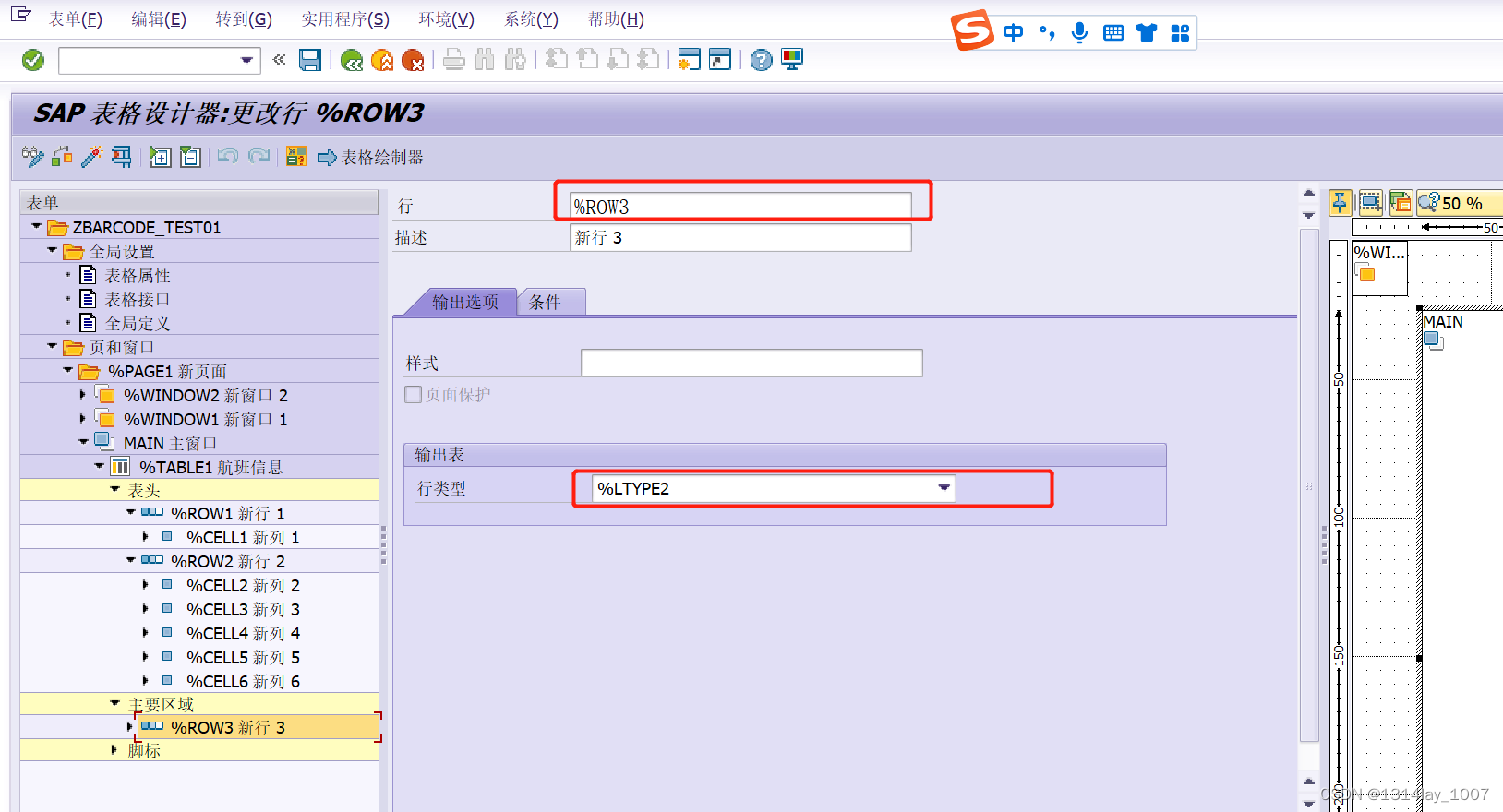Collapse the 全局设置 folder node
Screen dimensions: 1503x812
(52, 250)
